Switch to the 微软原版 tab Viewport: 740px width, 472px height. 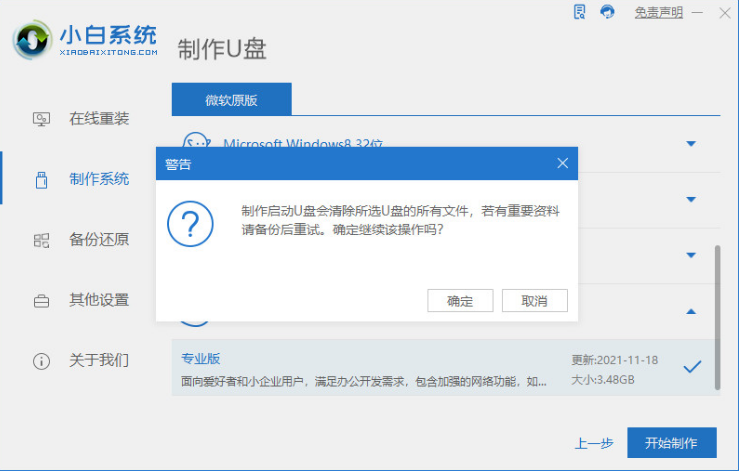point(231,99)
